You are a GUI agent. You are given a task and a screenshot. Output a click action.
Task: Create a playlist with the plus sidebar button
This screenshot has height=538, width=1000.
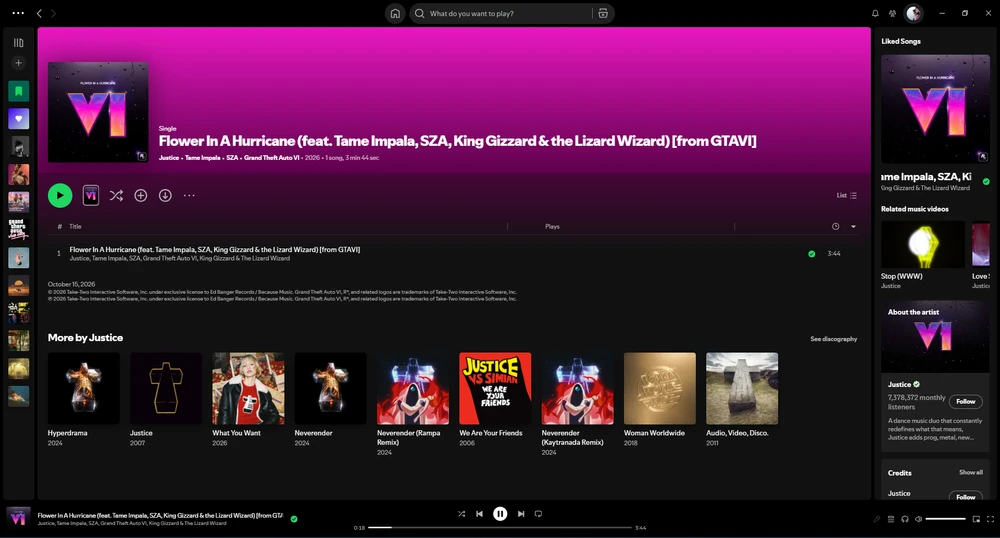(x=18, y=63)
